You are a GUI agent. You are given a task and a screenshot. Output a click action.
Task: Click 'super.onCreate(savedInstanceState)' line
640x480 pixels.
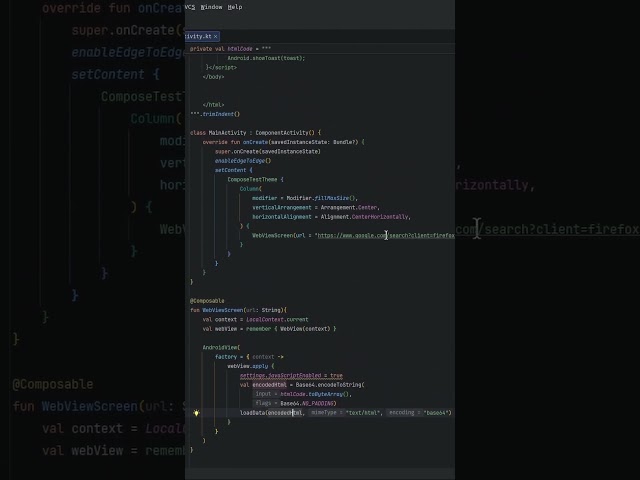pyautogui.click(x=268, y=151)
